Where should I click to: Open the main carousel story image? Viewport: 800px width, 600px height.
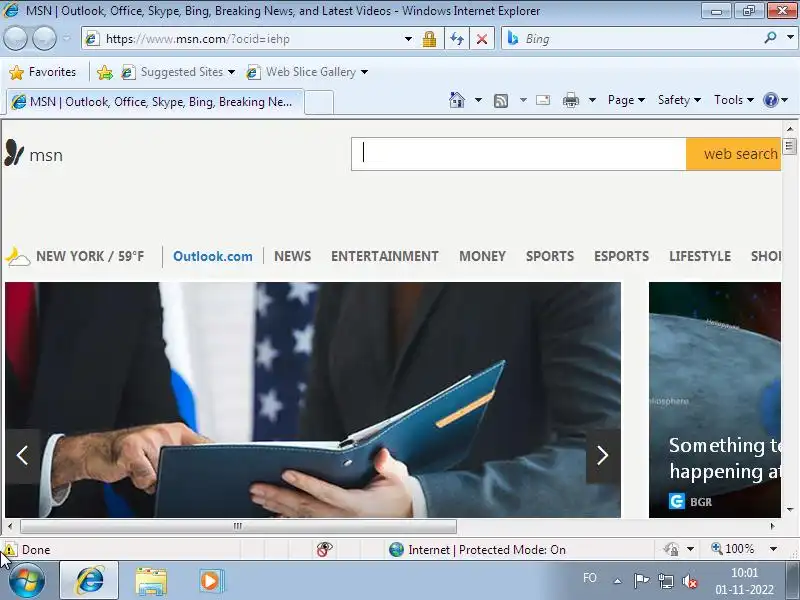tap(313, 399)
